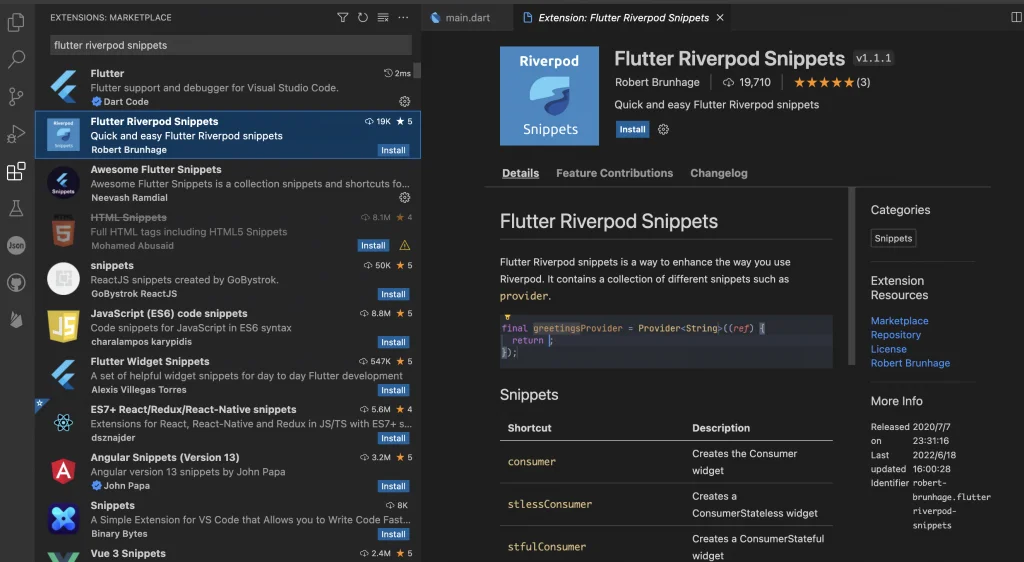The height and width of the screenshot is (562, 1024).
Task: Open the License link
Action: point(888,349)
